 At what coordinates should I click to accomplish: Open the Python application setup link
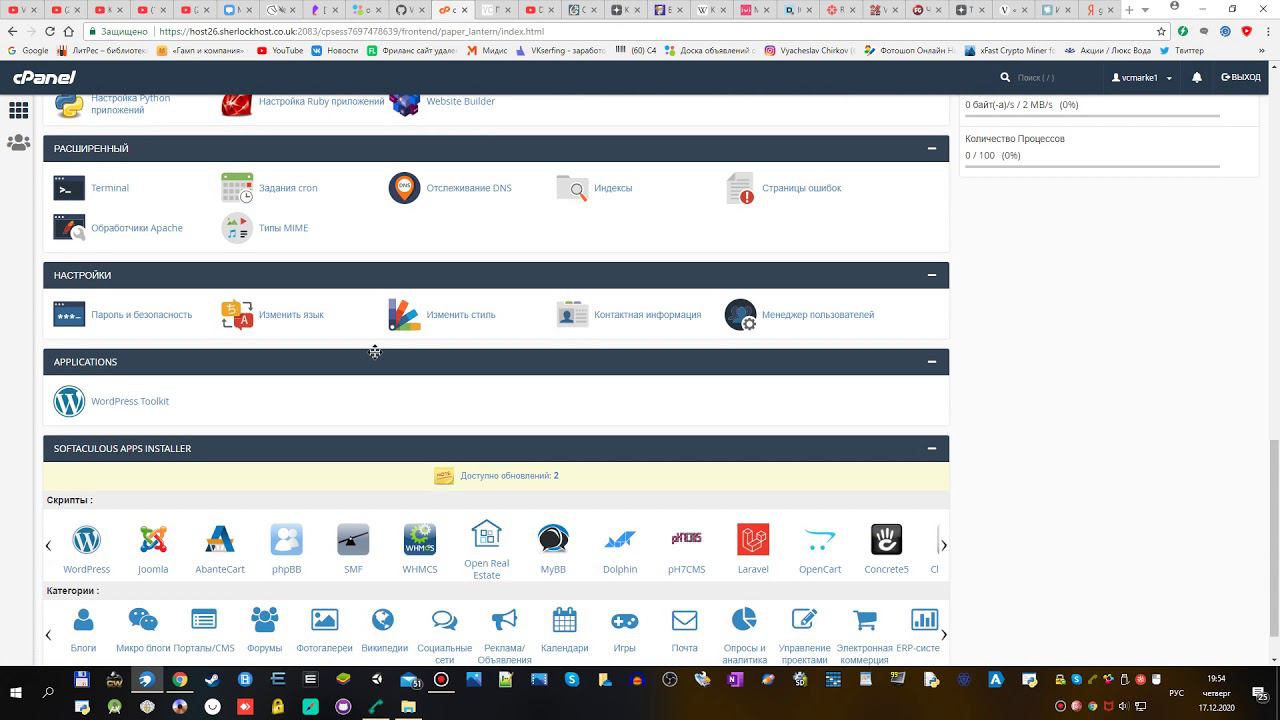[x=131, y=104]
